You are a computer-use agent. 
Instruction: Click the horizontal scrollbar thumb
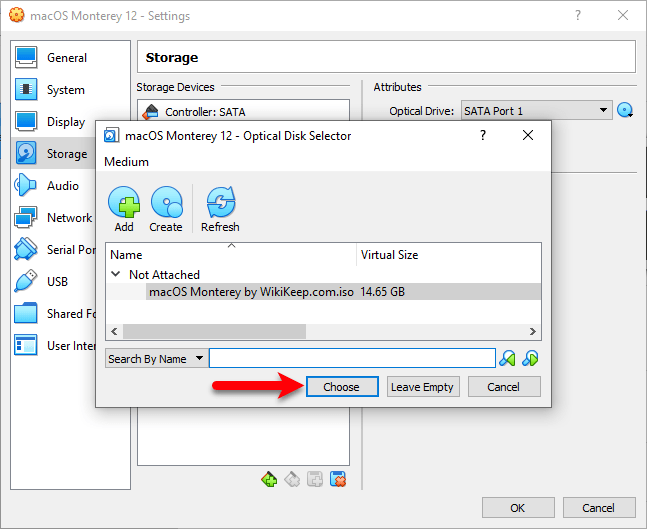click(214, 331)
